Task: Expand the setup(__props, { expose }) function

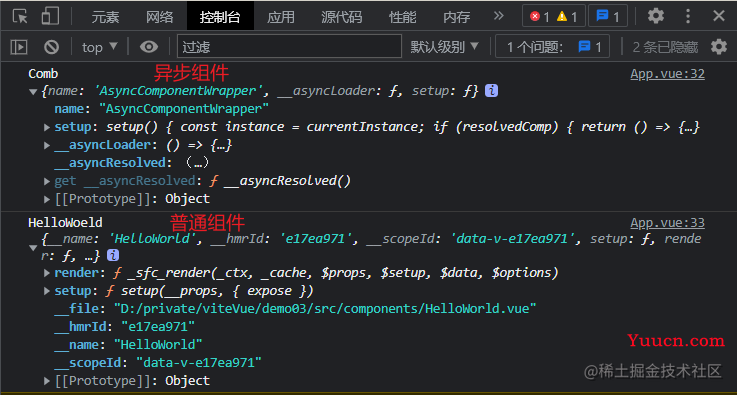Action: 47,291
